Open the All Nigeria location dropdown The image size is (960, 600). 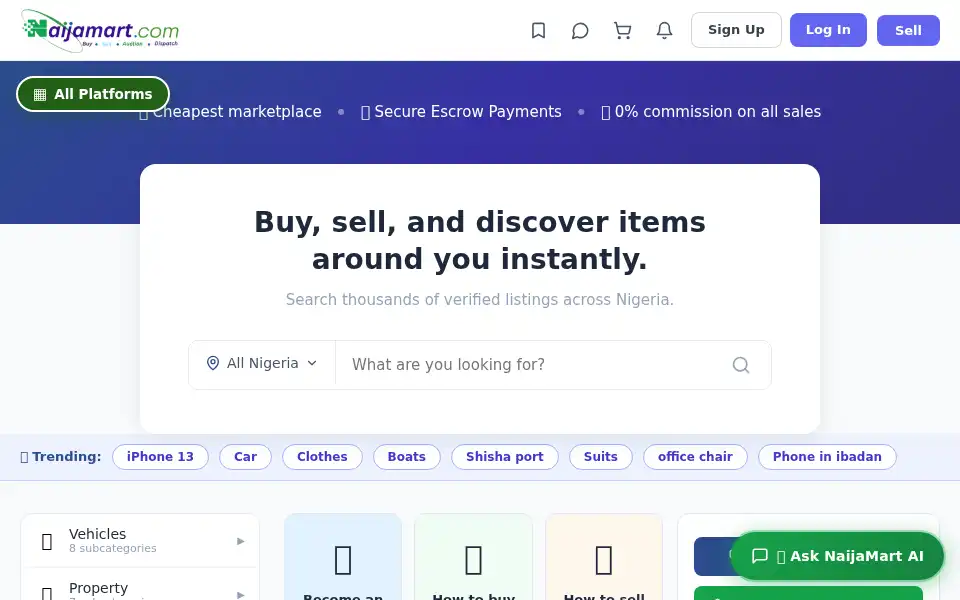point(262,364)
